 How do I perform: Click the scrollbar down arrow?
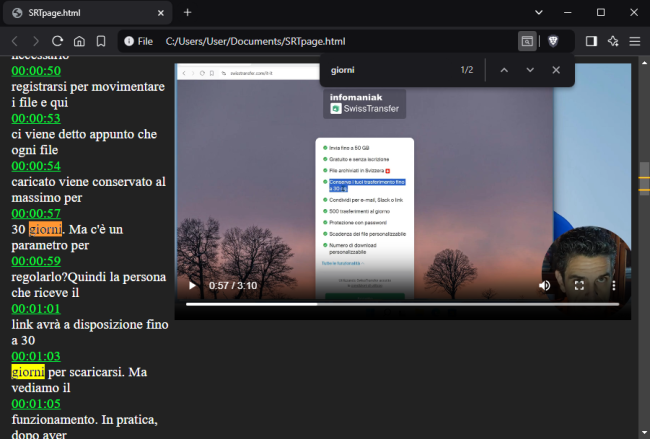644,434
